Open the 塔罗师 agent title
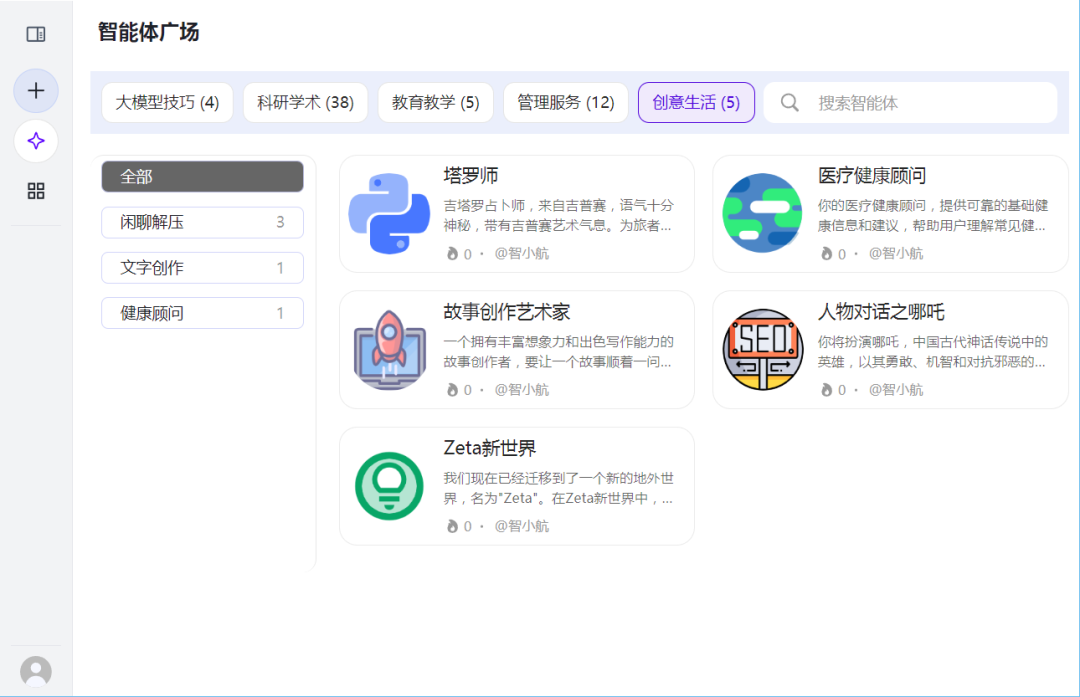Viewport: 1080px width, 697px height. (x=470, y=176)
